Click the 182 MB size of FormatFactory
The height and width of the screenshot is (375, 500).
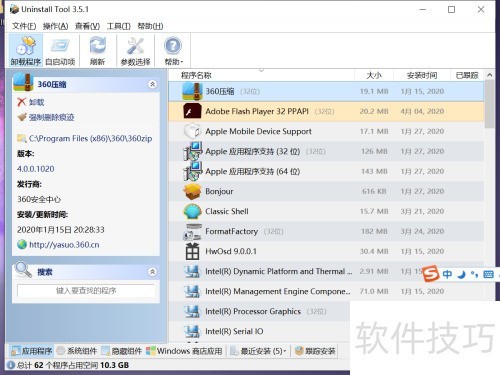(x=374, y=231)
